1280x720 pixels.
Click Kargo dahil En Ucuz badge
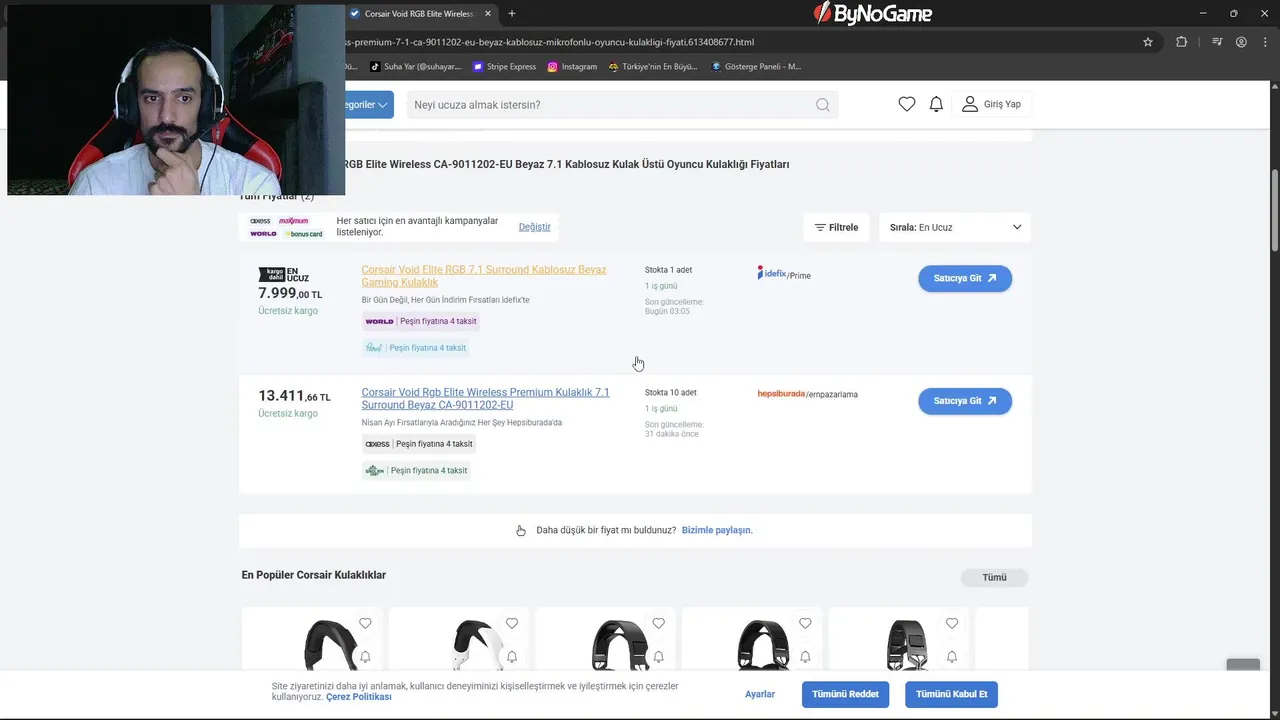284,274
